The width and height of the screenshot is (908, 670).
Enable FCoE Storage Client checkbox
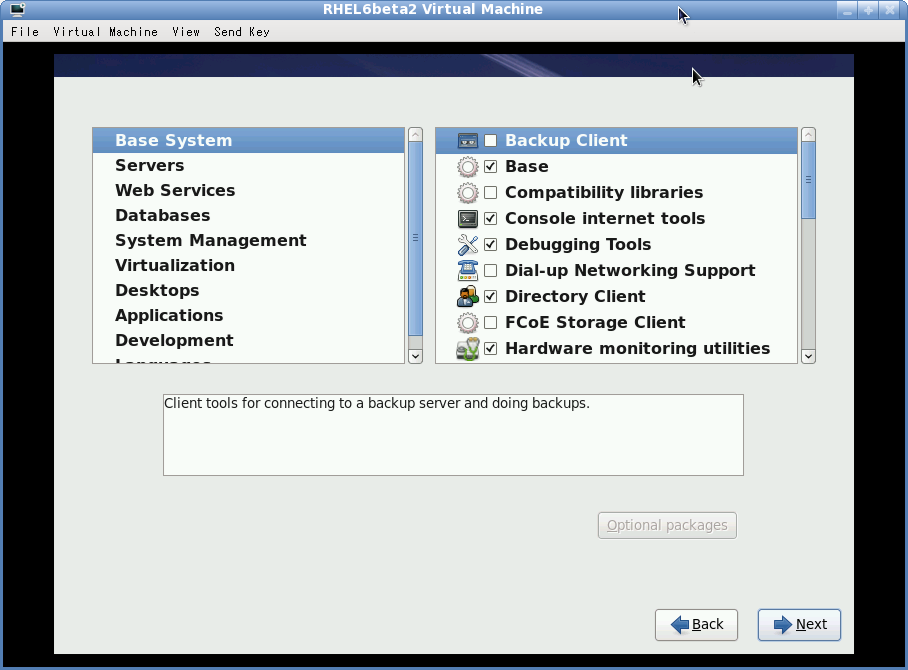(490, 323)
